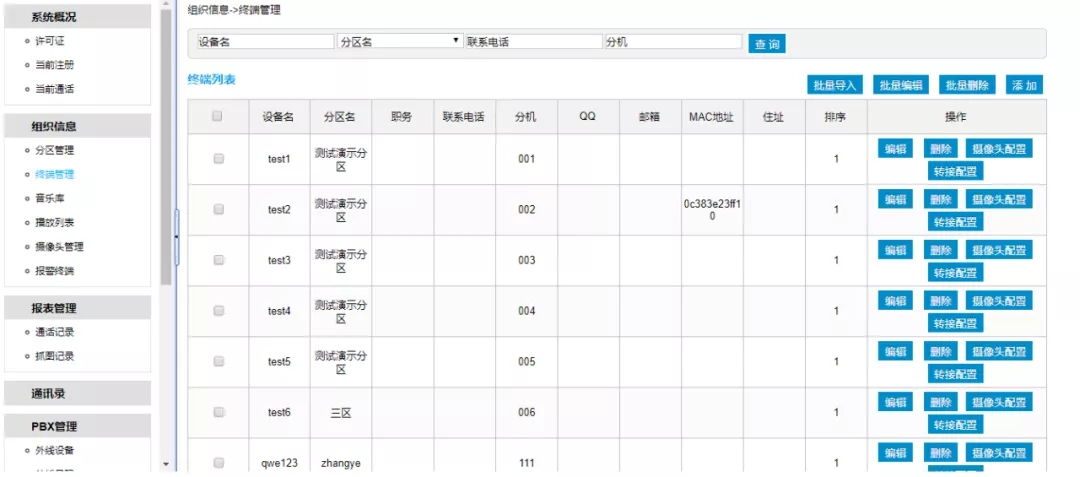Image resolution: width=1080 pixels, height=477 pixels.
Task: Click the 联系电话 search field
Action: pos(534,41)
